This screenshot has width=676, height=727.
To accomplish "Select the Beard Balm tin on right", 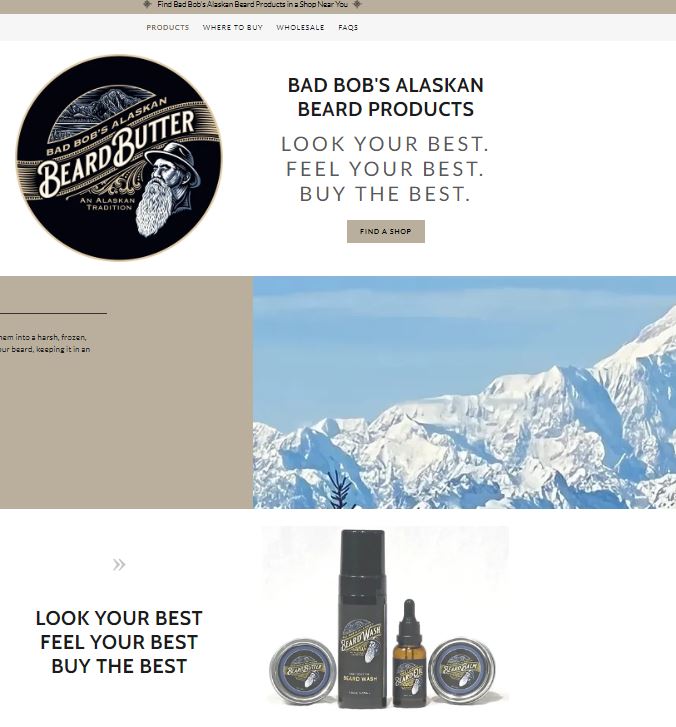I will (x=461, y=670).
